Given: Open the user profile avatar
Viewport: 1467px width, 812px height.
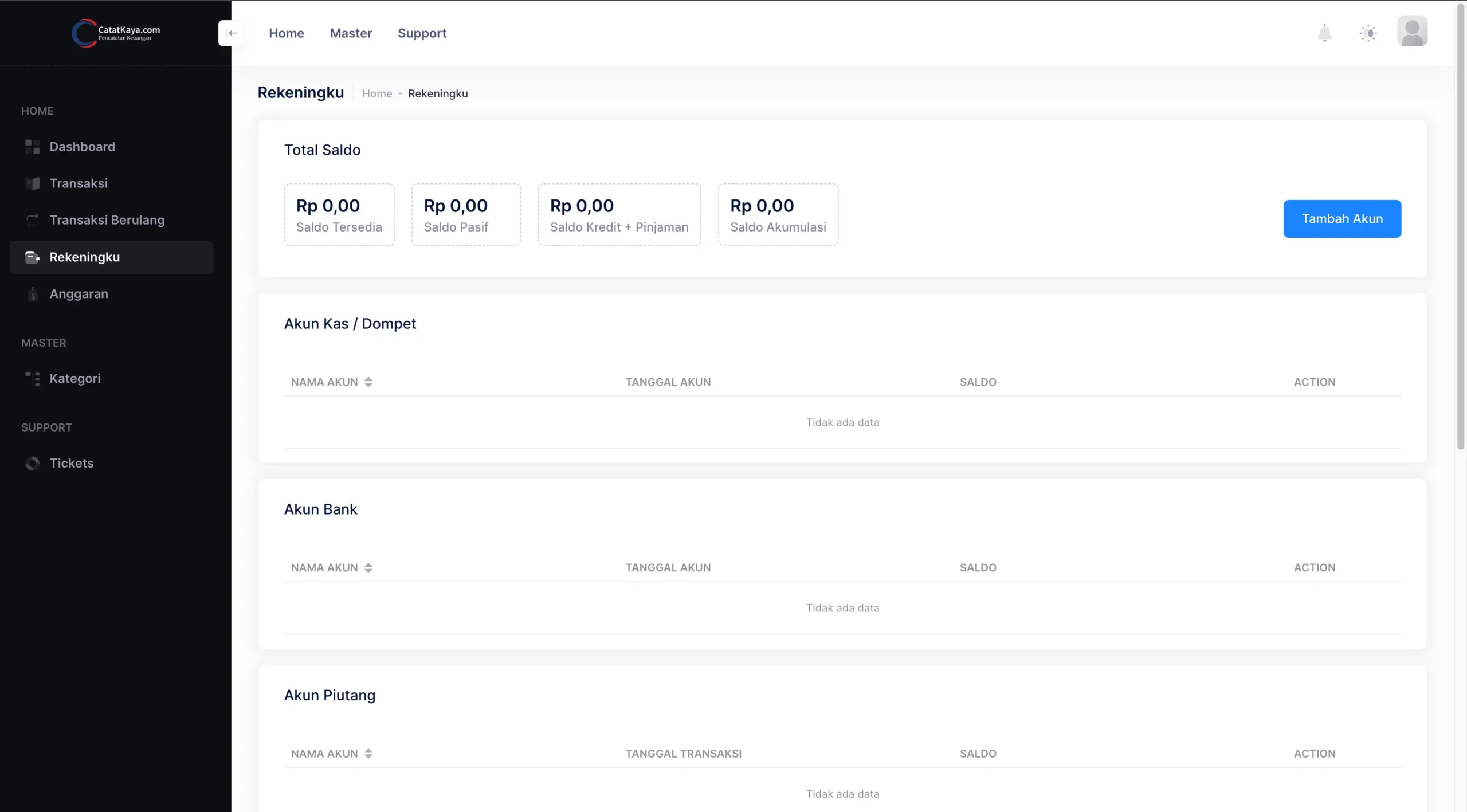Looking at the screenshot, I should (1412, 32).
